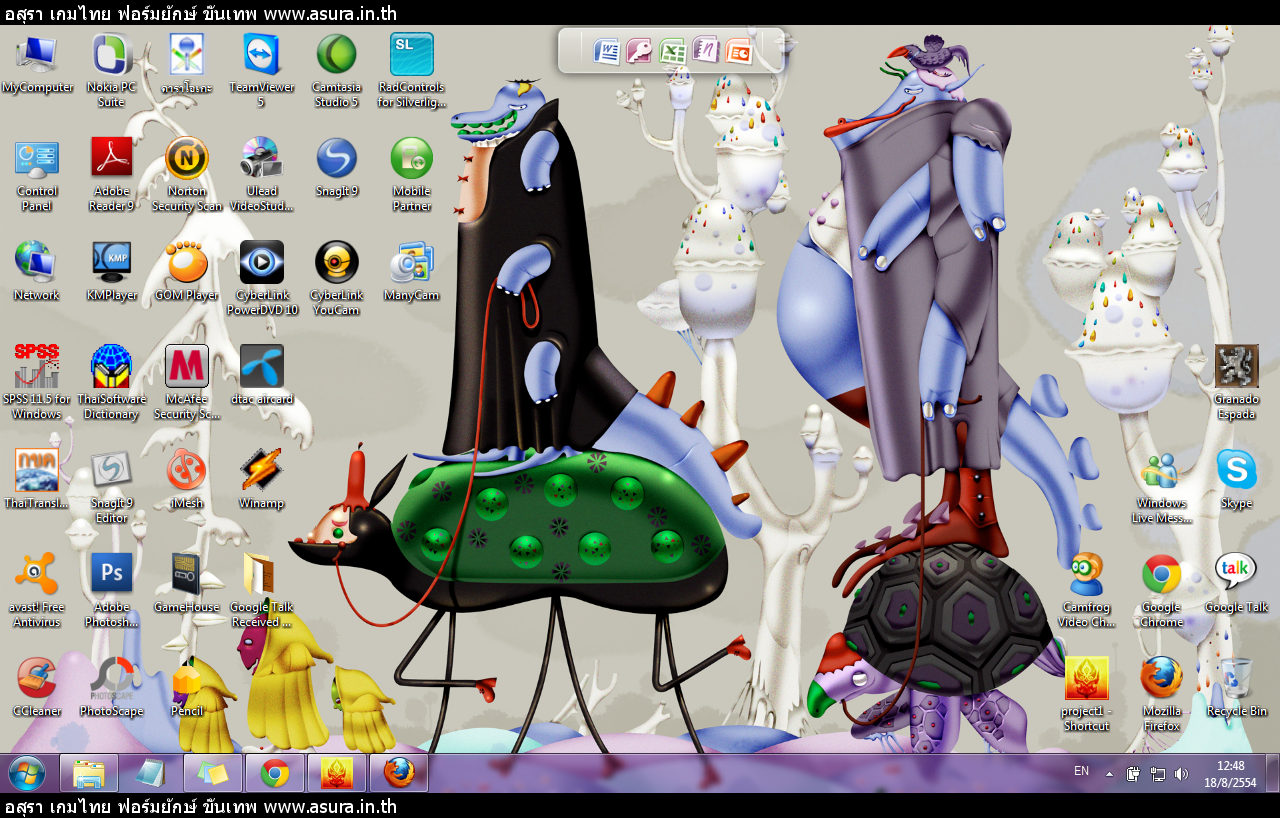This screenshot has width=1280, height=818.
Task: Launch Excel from Office shortcut bar
Action: coord(673,51)
